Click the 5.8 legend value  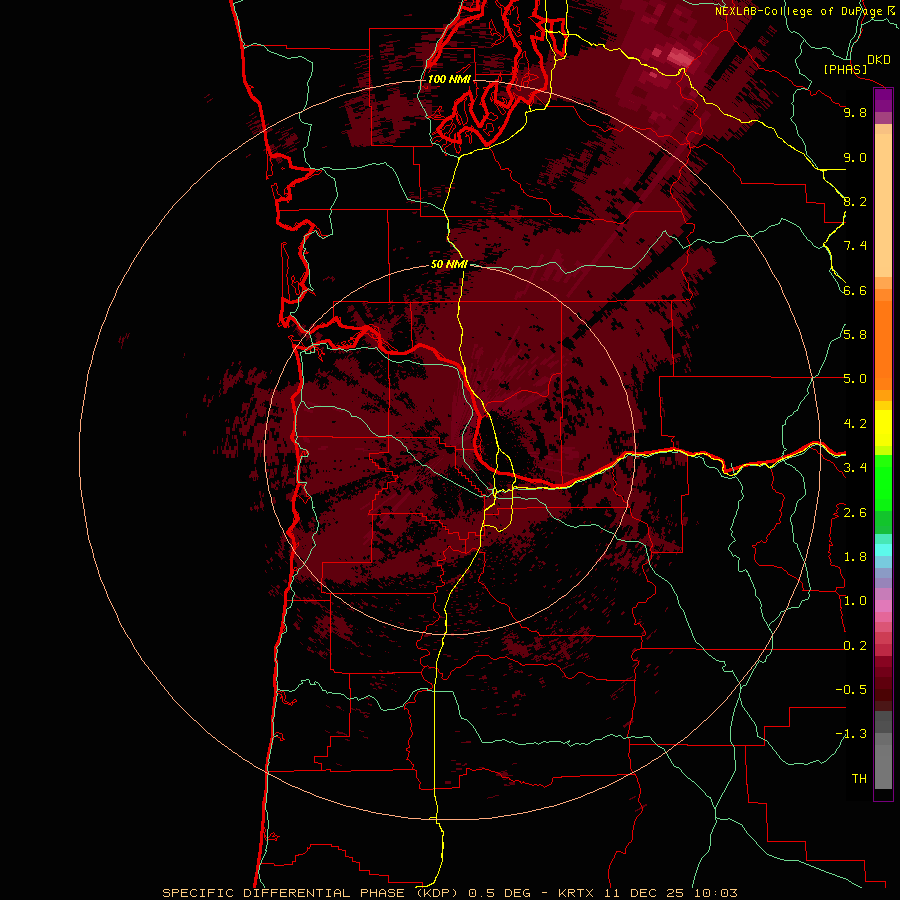point(855,335)
